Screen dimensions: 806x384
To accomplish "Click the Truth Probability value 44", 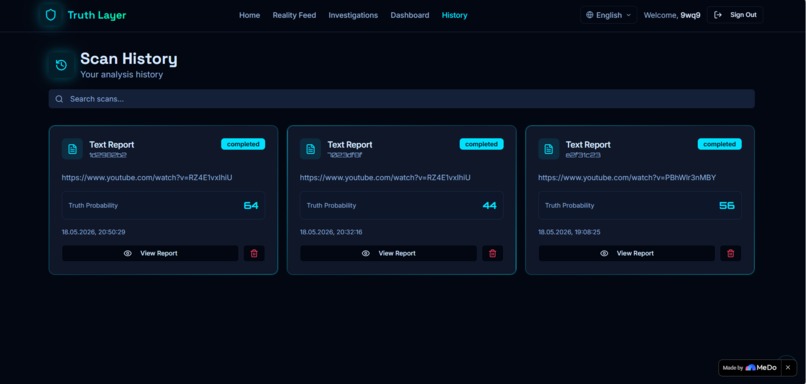I will [489, 206].
